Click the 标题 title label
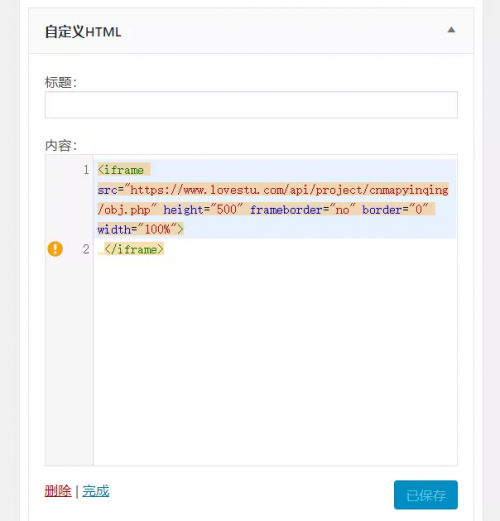 [x=61, y=82]
